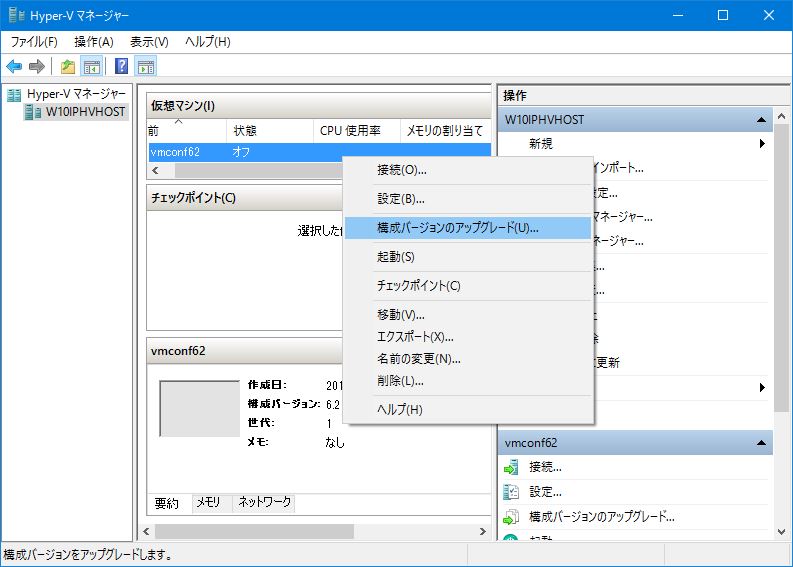Sort by メモリの割り当て column header
Image resolution: width=793 pixels, height=567 pixels.
445,131
